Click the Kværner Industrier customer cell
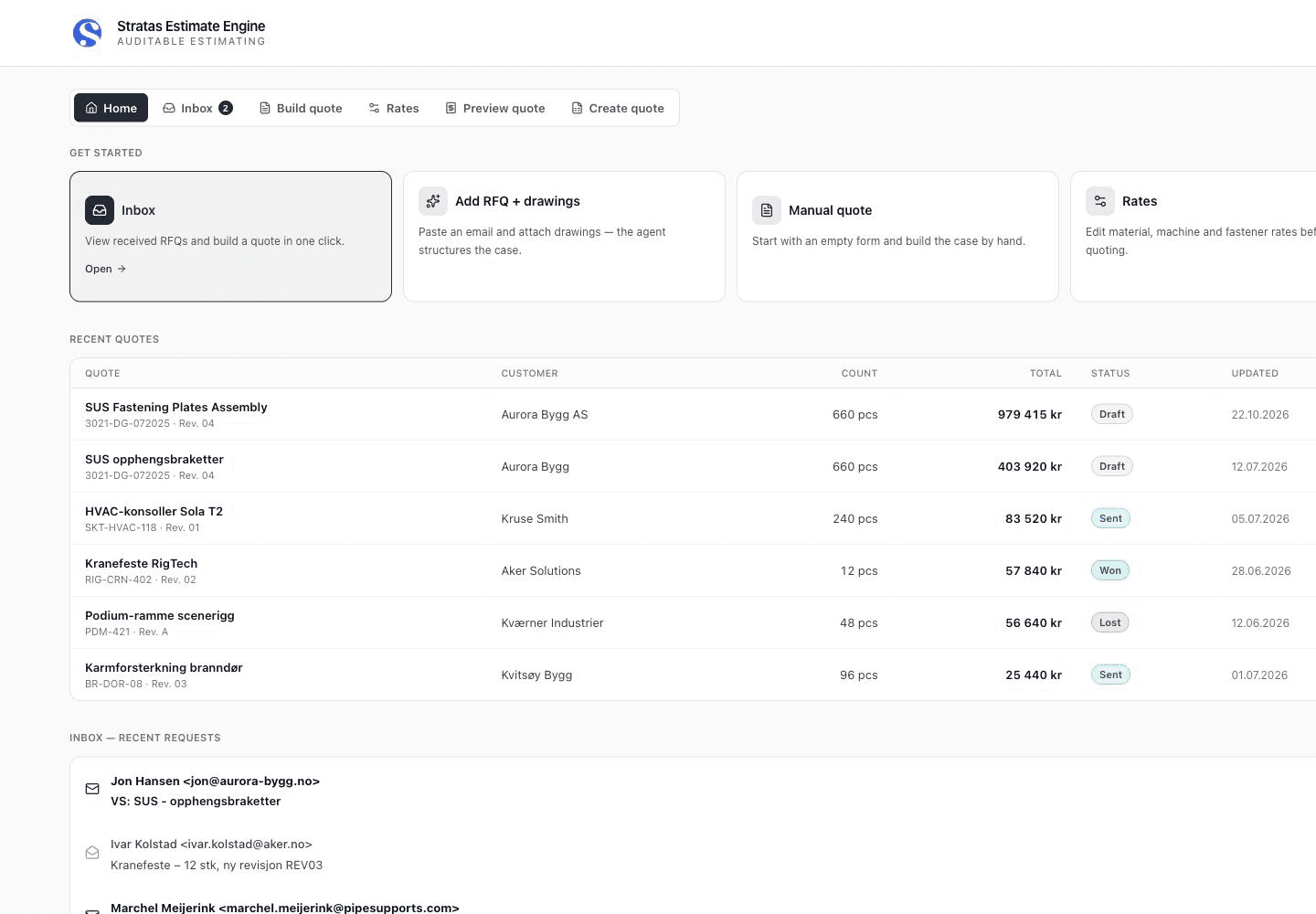This screenshot has height=914, width=1316. [552, 622]
